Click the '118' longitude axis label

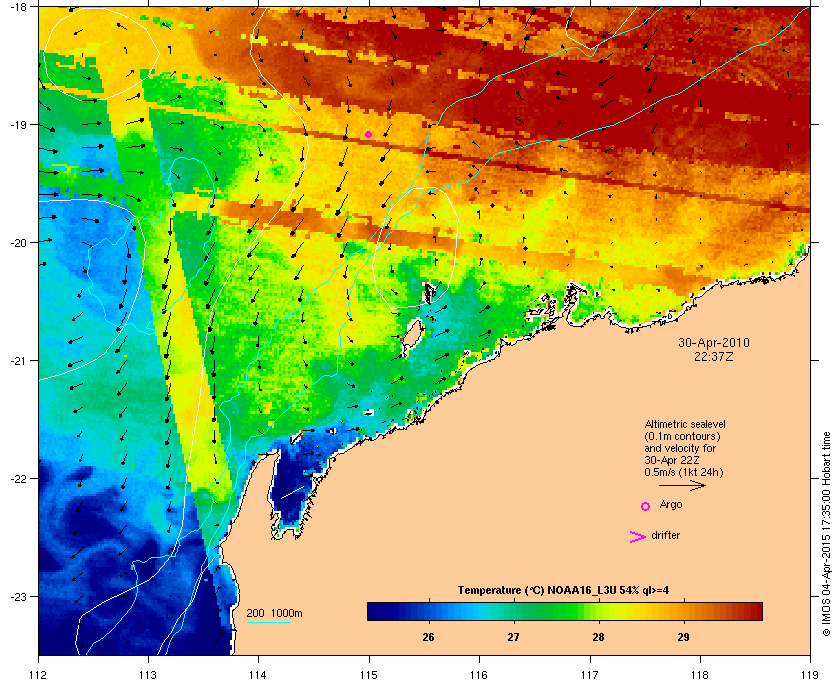point(700,675)
